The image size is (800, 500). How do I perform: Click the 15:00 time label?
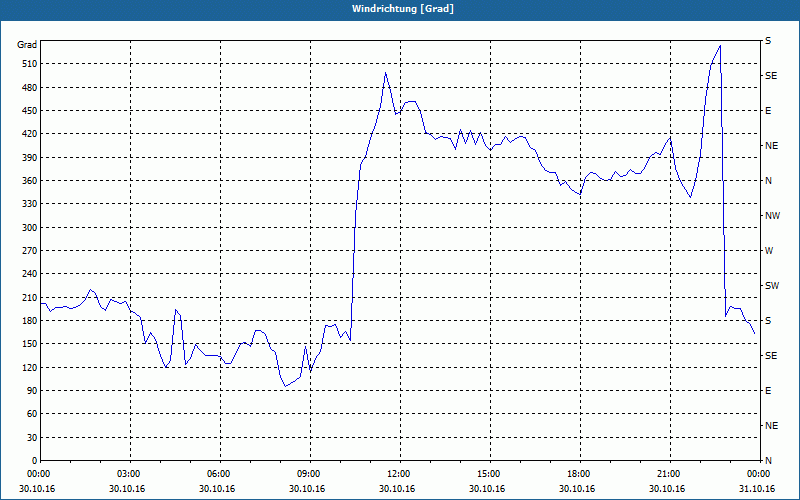click(490, 474)
